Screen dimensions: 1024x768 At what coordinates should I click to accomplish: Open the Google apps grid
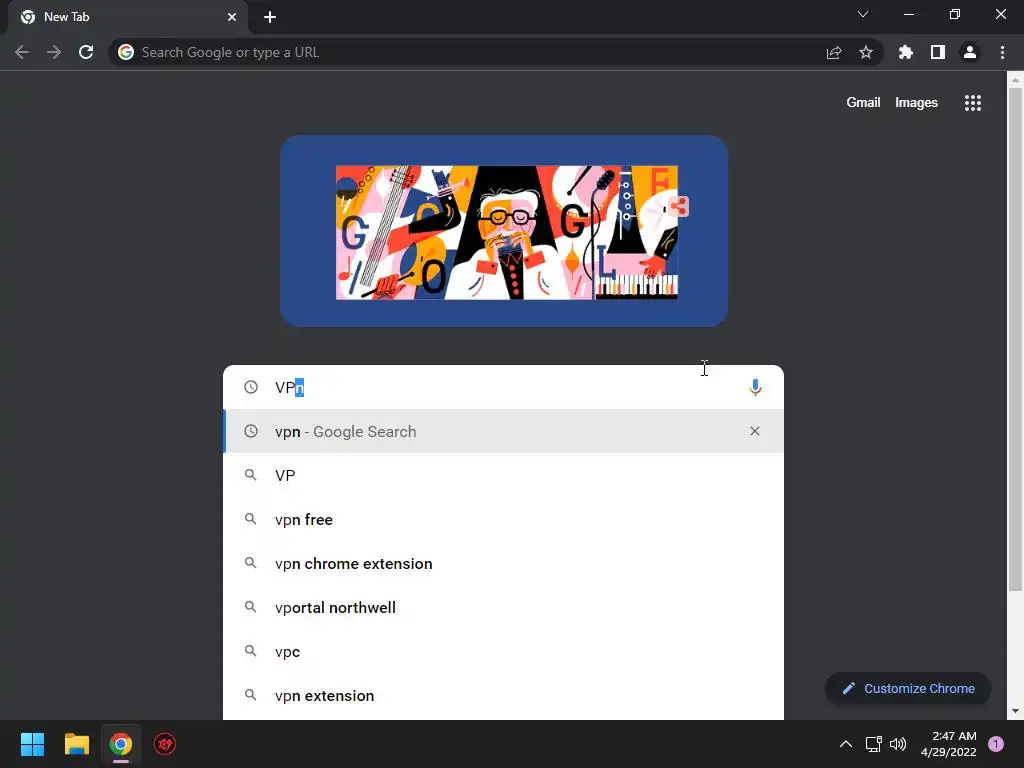click(x=973, y=103)
